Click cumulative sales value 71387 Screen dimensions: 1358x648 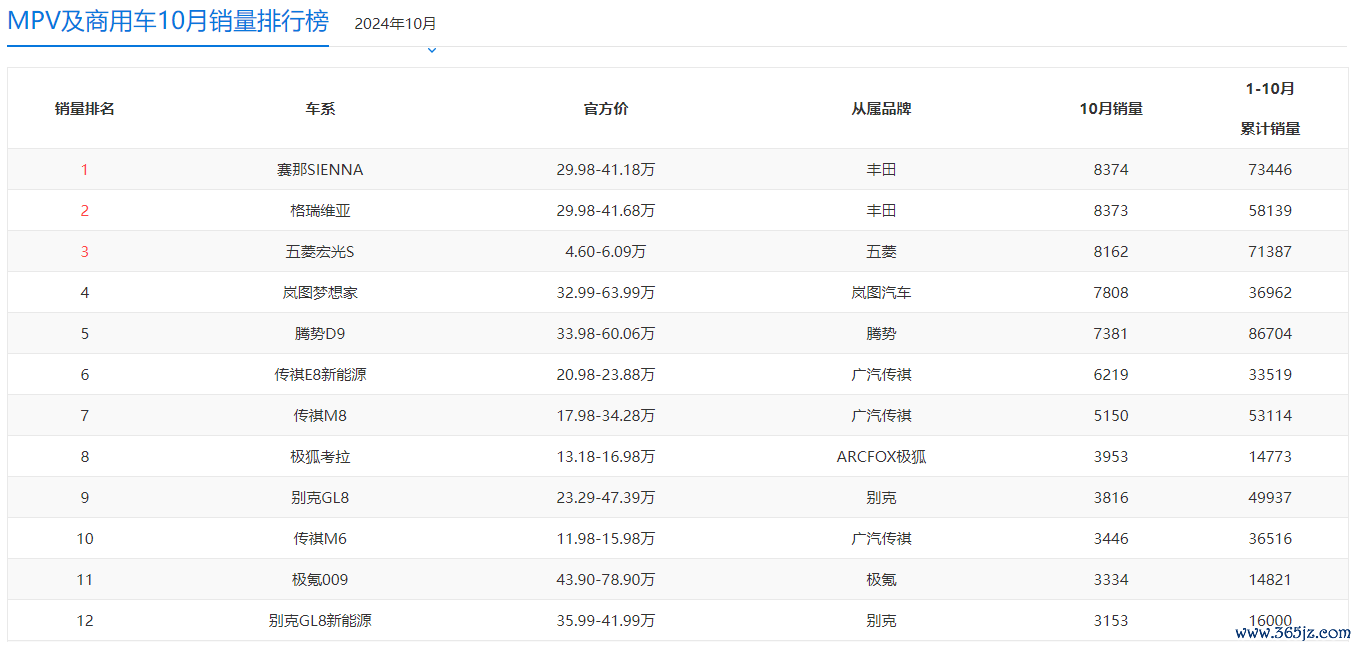point(1270,252)
